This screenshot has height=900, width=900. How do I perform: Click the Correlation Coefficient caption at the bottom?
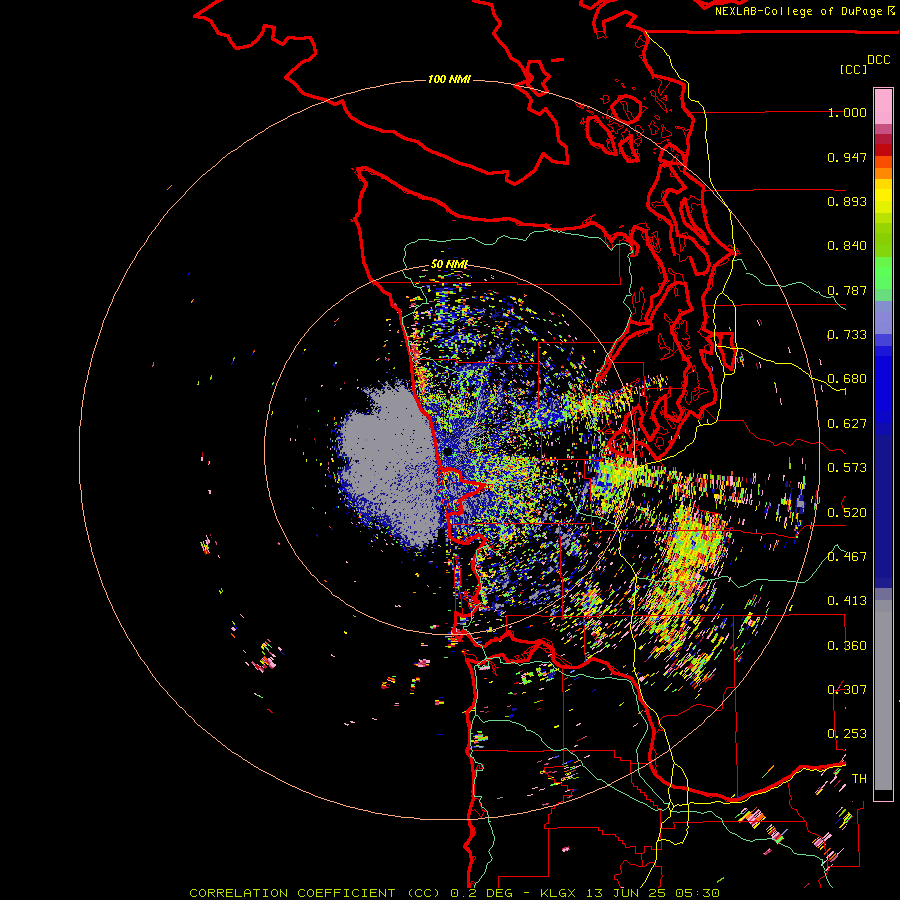coord(454,893)
